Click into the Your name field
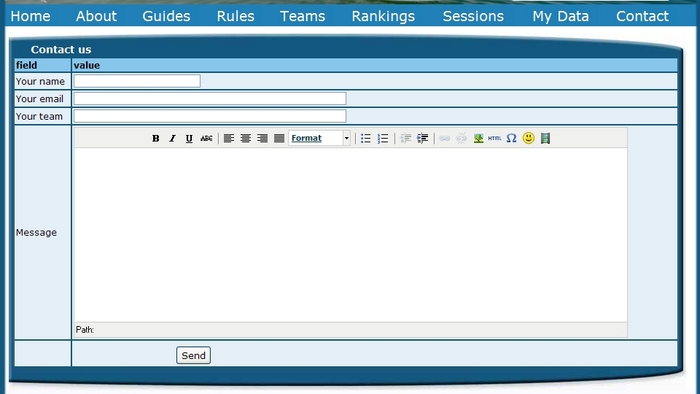This screenshot has width=700, height=394. 137,81
